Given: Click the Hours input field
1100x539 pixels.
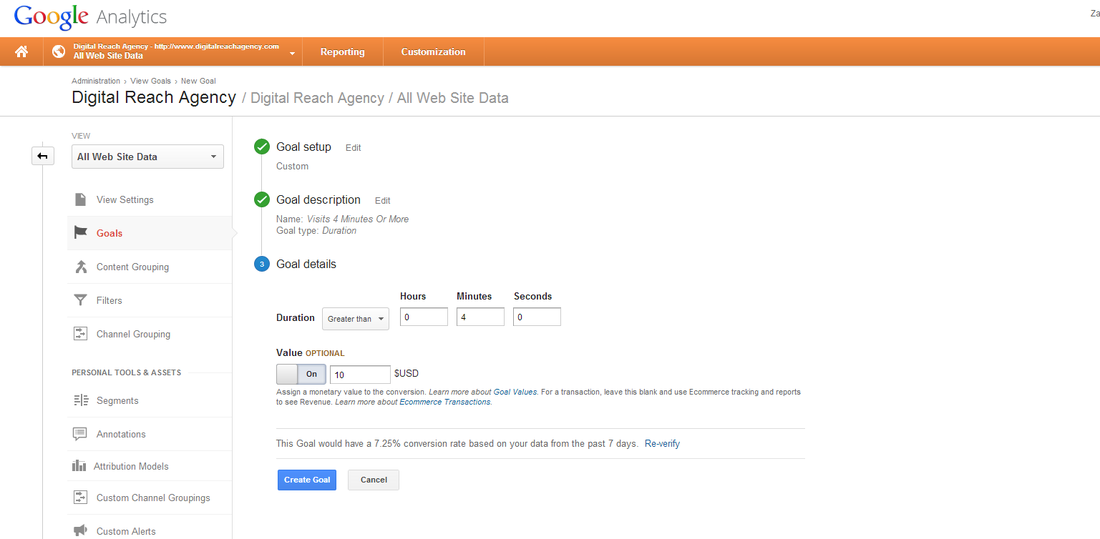Looking at the screenshot, I should (424, 317).
